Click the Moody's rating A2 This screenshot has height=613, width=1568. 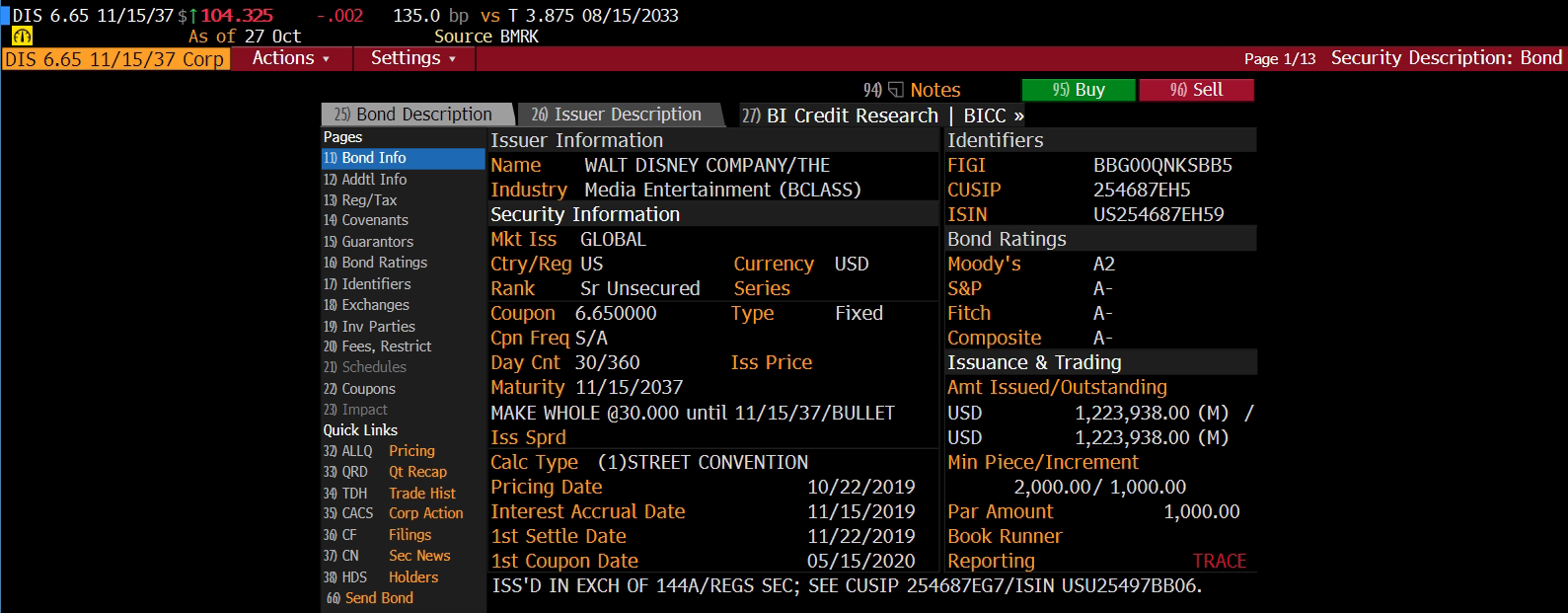pos(1104,264)
